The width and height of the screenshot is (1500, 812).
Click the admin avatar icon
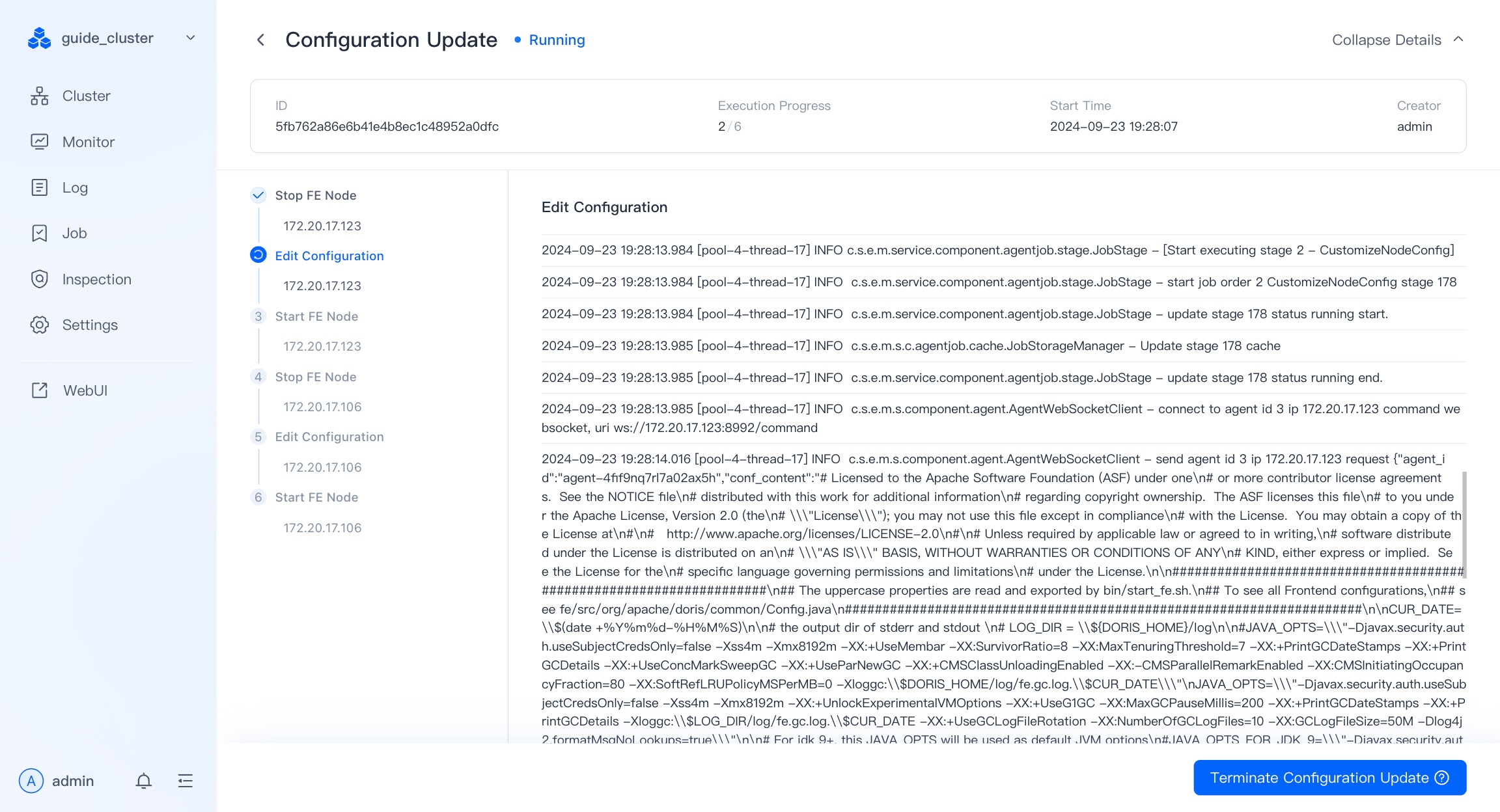point(31,781)
